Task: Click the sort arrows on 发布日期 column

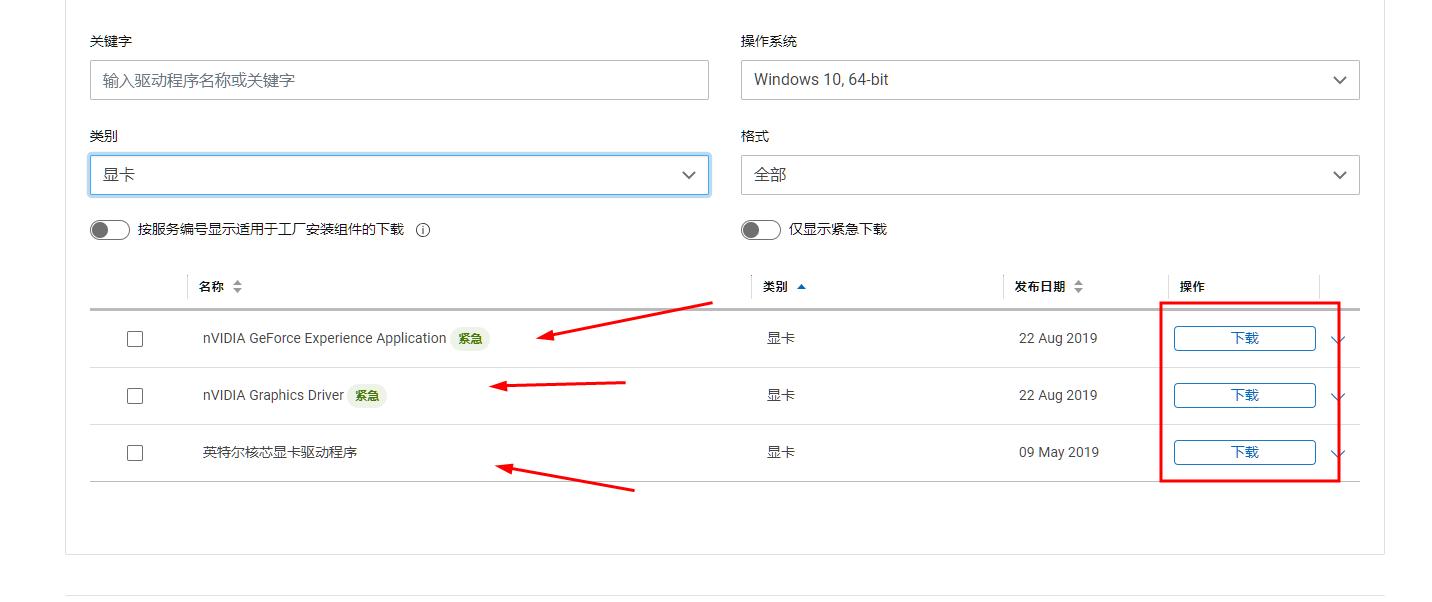Action: [1078, 286]
